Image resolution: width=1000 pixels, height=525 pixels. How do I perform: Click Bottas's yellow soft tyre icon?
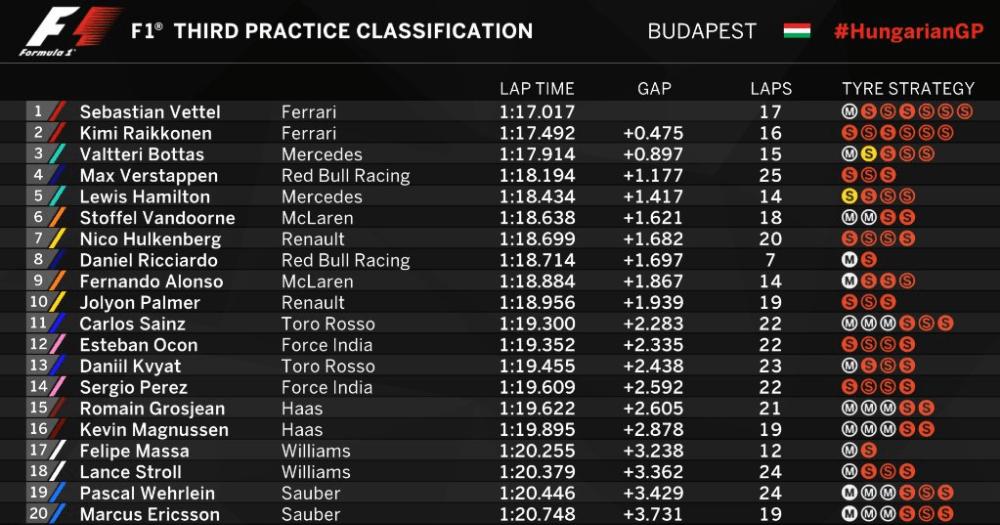[868, 154]
